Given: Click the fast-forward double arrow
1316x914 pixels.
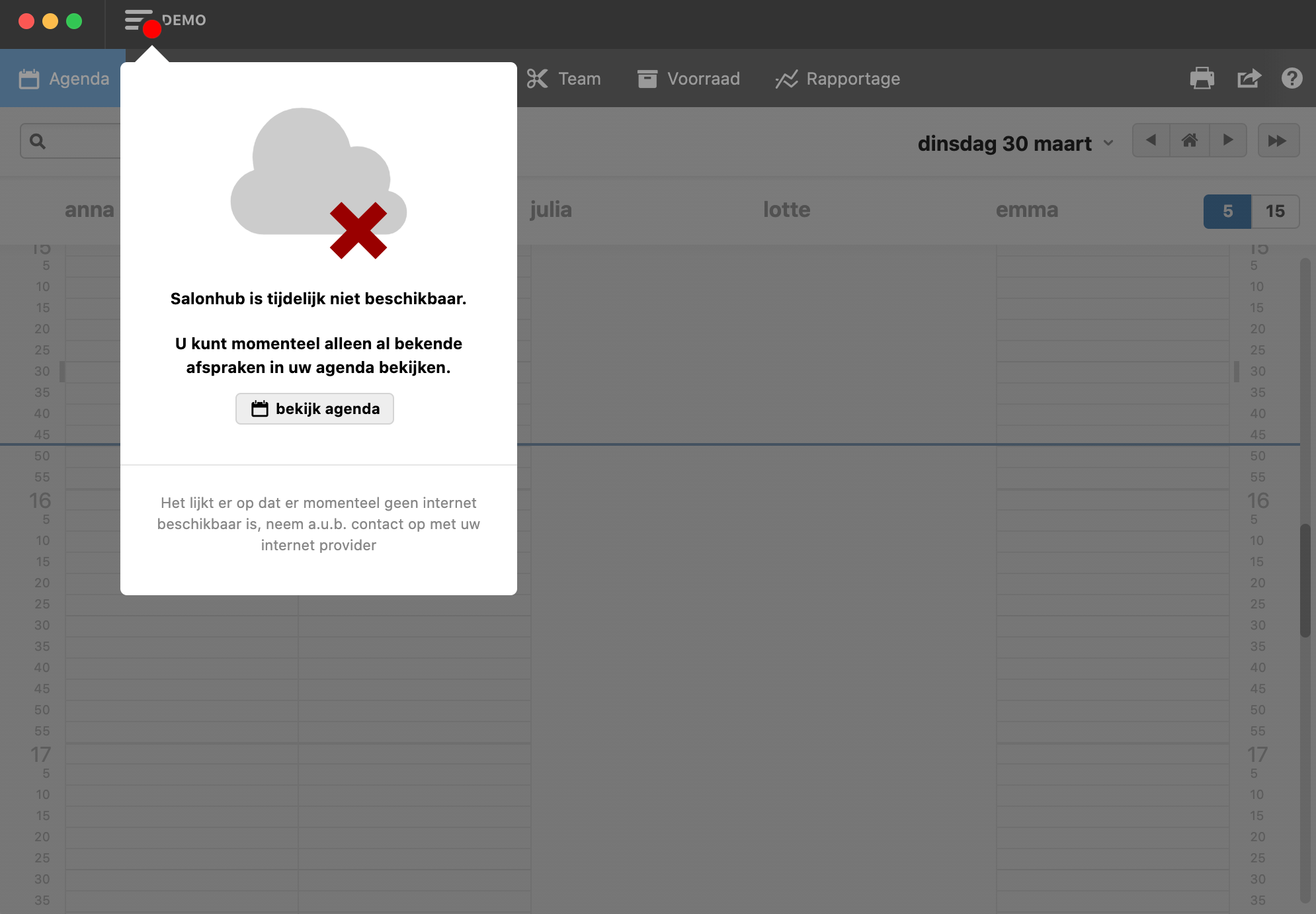Looking at the screenshot, I should click(1278, 140).
